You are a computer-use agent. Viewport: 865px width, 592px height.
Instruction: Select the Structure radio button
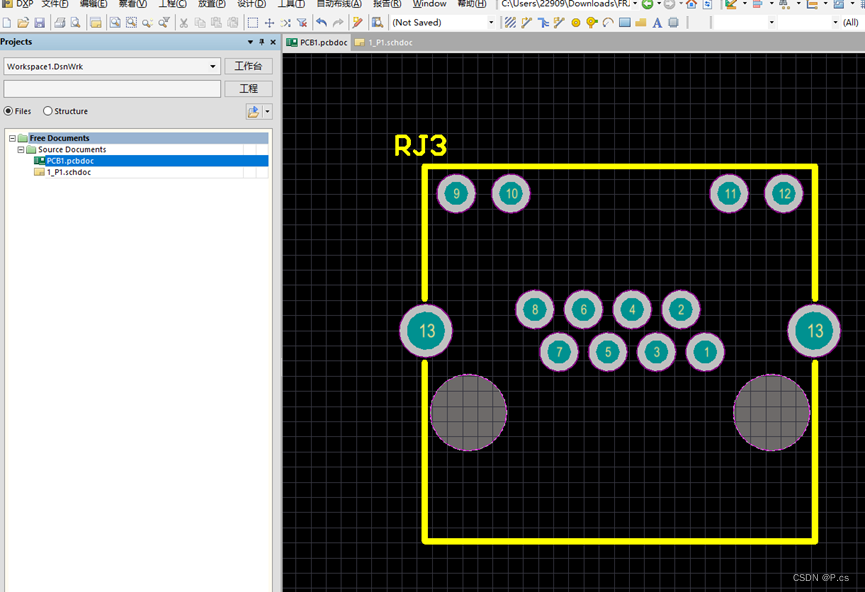pos(48,111)
